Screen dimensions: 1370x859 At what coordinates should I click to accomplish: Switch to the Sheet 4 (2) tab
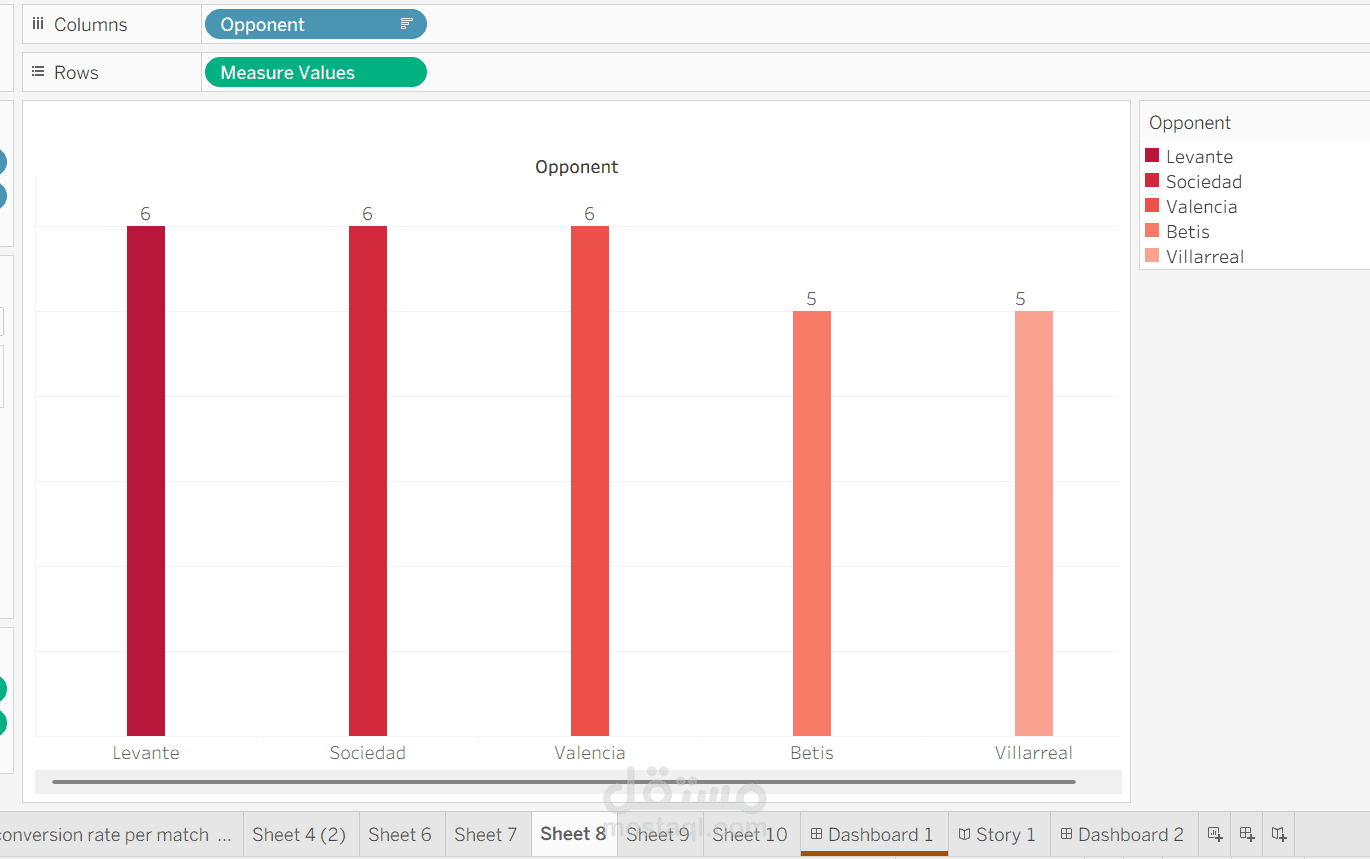pos(299,834)
